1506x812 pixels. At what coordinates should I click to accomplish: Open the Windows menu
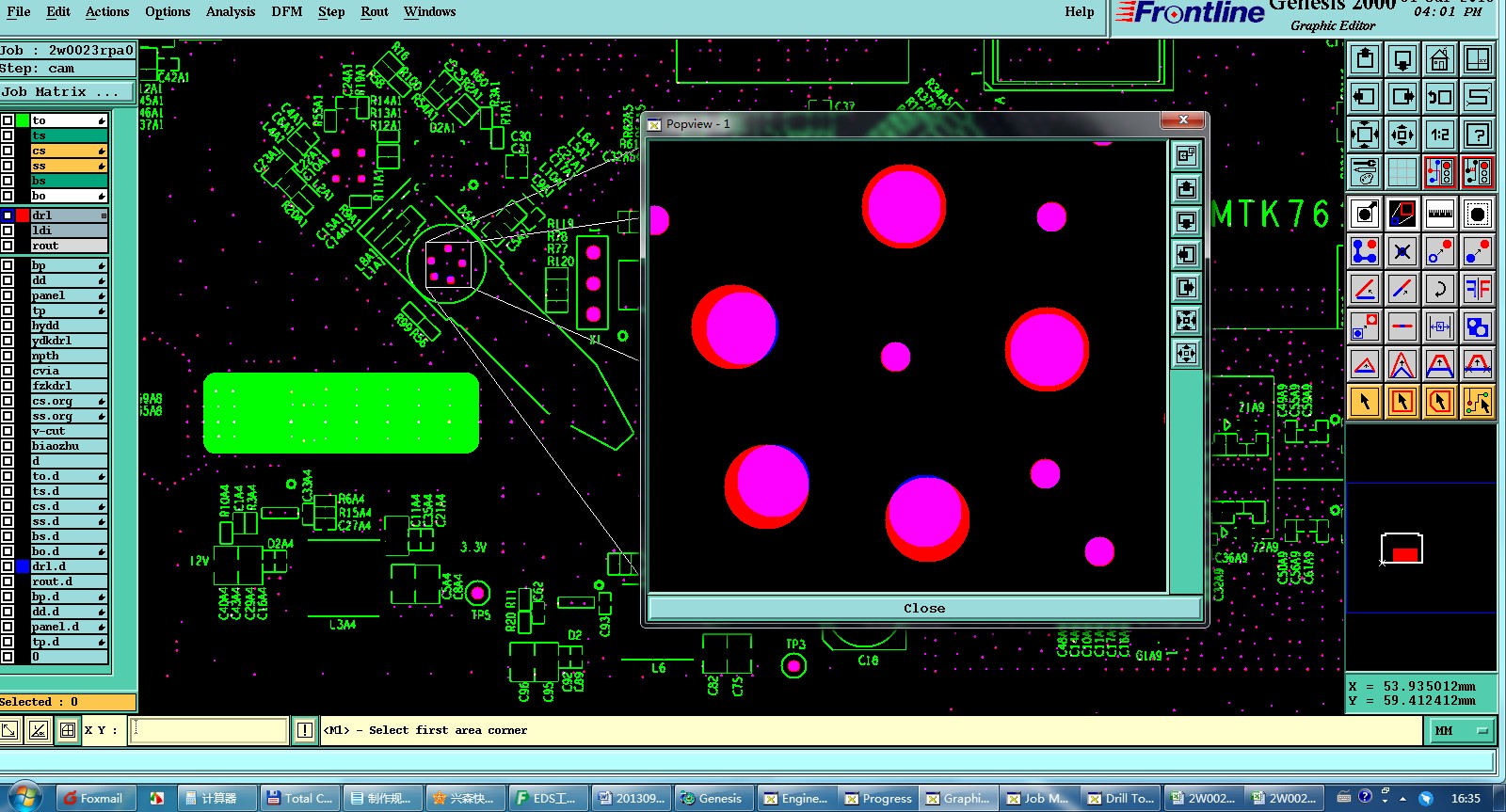coord(429,11)
